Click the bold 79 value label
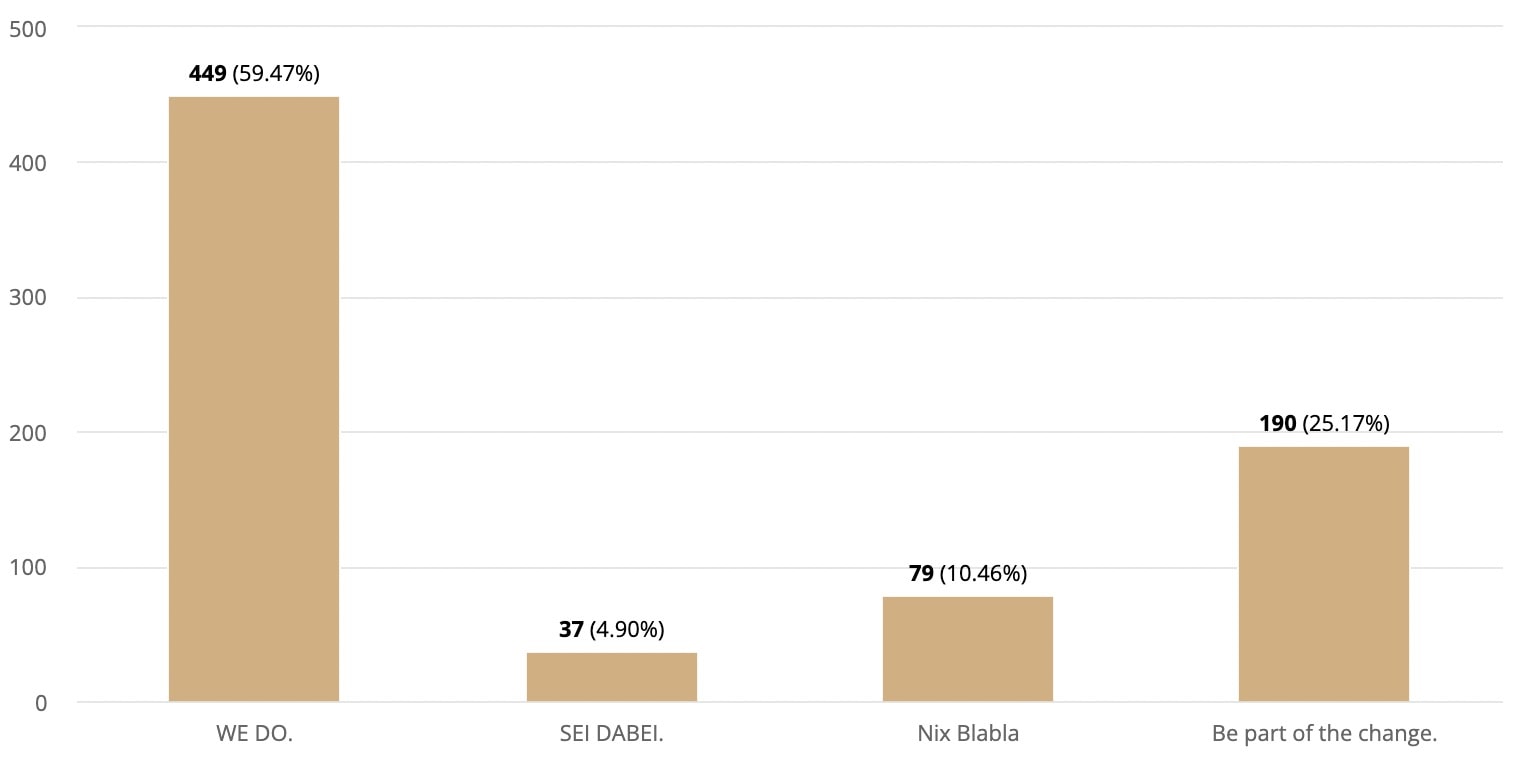The image size is (1520, 770). point(921,573)
